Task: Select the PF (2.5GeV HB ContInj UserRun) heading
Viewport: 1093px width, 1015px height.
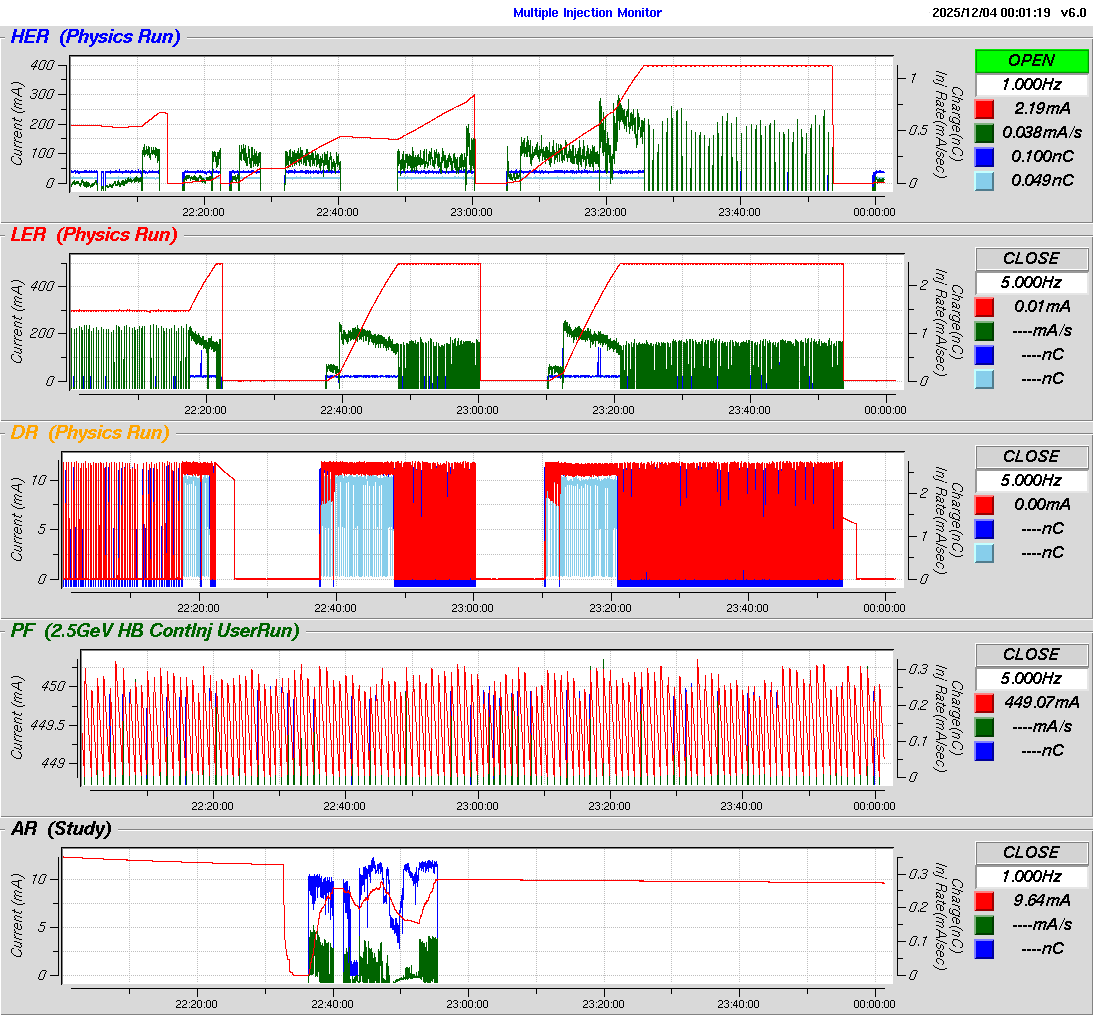Action: coord(155,630)
